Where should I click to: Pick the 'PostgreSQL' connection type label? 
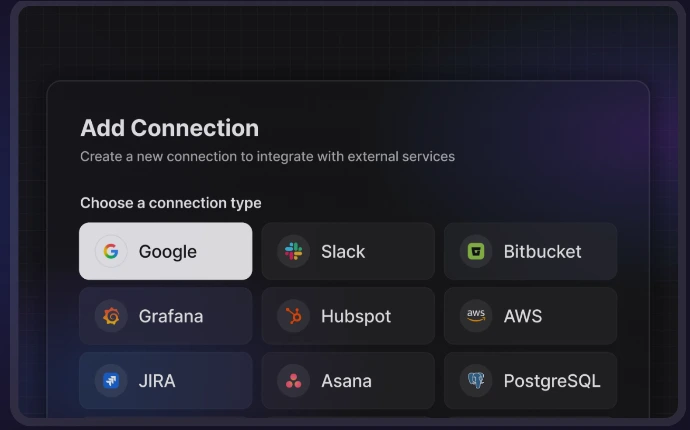pos(552,381)
